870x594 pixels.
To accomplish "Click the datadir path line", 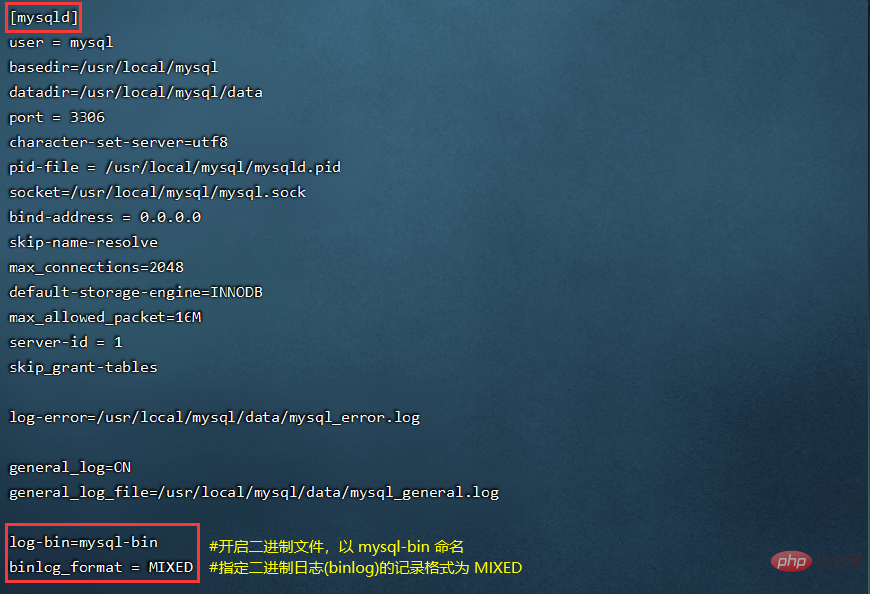I will coord(136,93).
